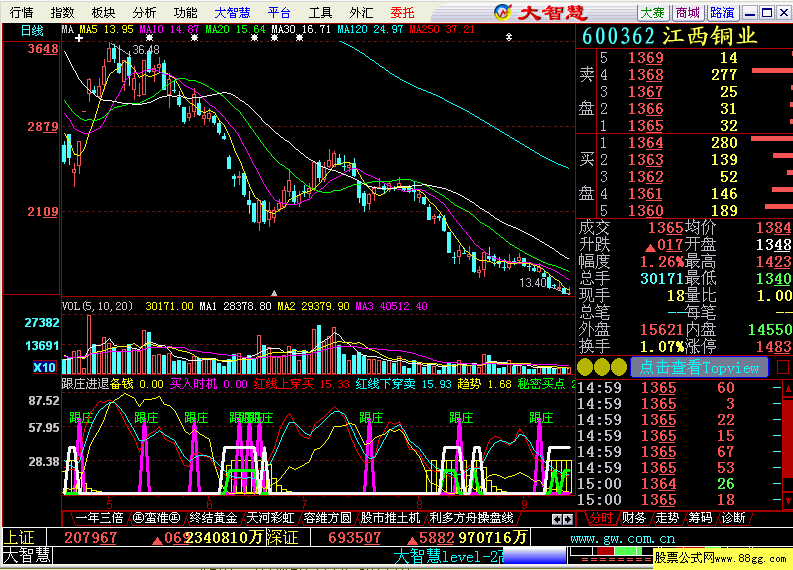Click the MA30 16.71 label
The height and width of the screenshot is (570, 793).
pos(301,29)
